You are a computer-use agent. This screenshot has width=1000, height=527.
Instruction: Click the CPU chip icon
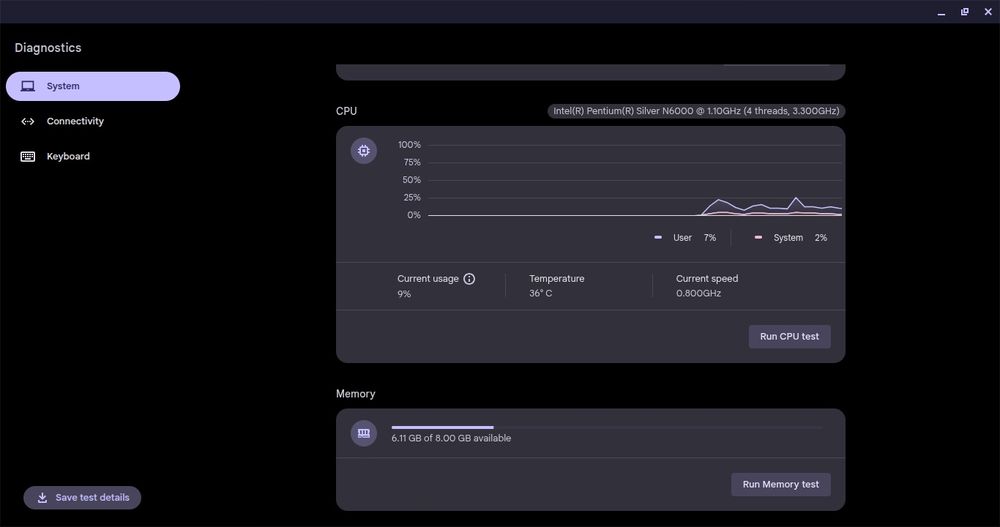364,151
